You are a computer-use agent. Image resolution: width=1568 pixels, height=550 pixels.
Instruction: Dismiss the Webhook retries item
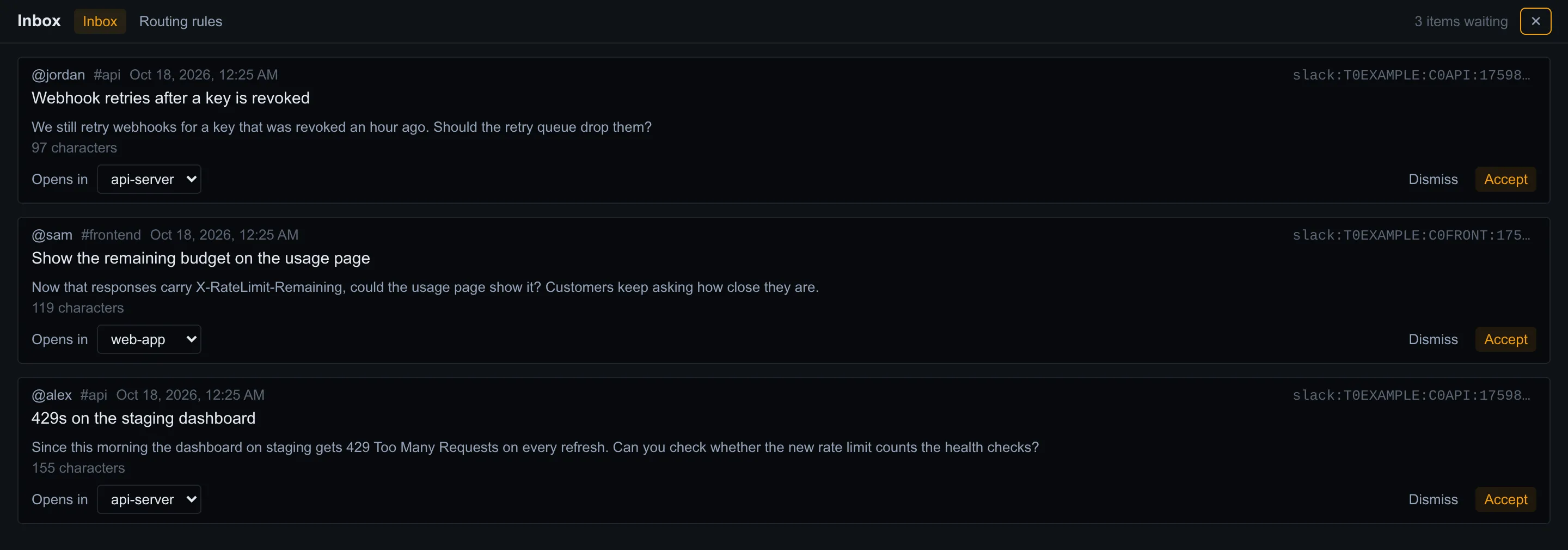tap(1433, 179)
